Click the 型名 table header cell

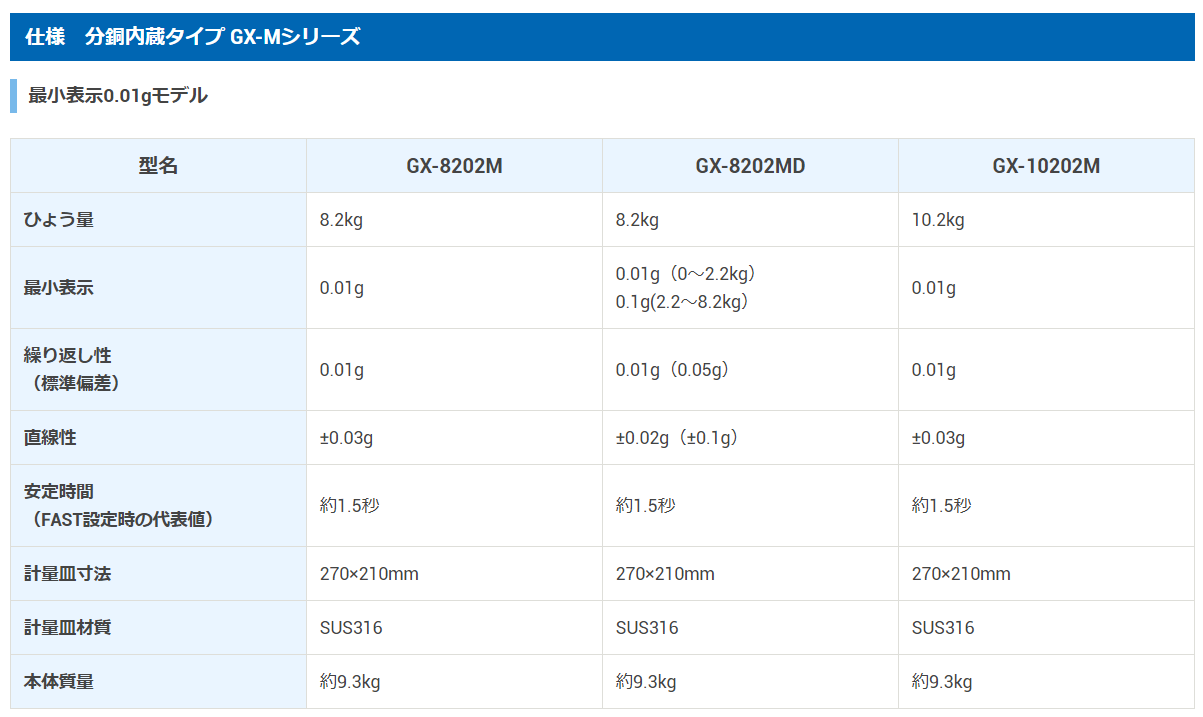158,166
